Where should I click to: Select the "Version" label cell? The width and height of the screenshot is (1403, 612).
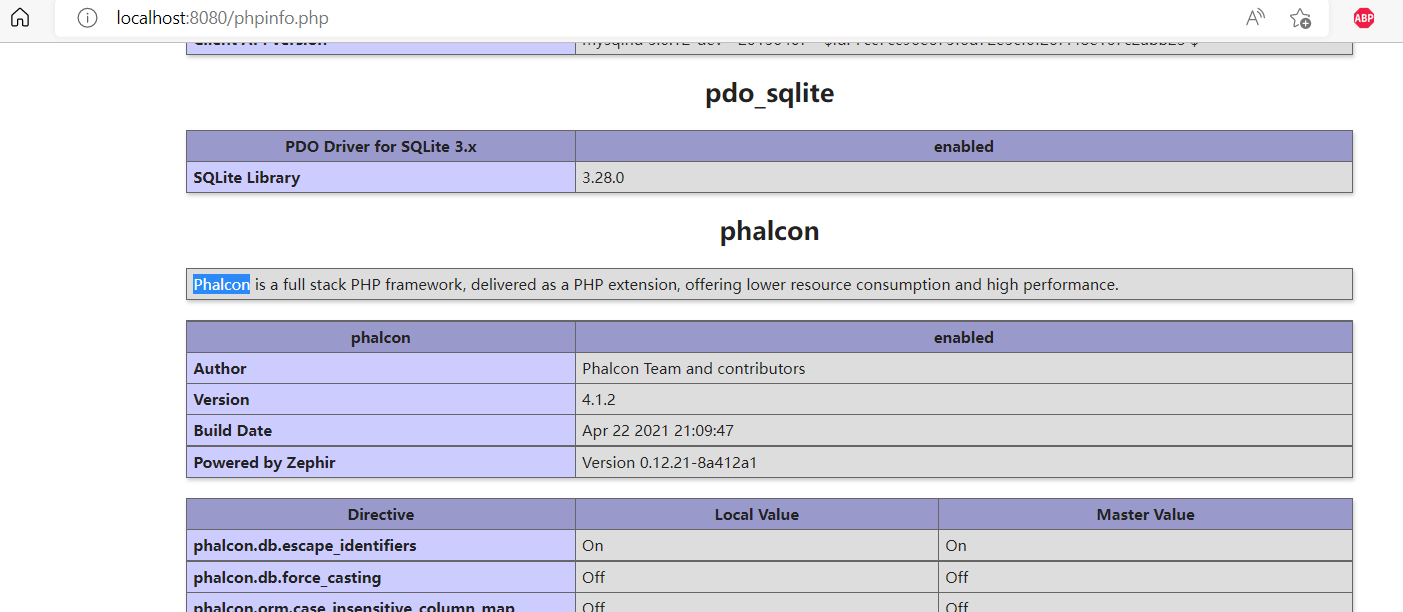pos(381,399)
